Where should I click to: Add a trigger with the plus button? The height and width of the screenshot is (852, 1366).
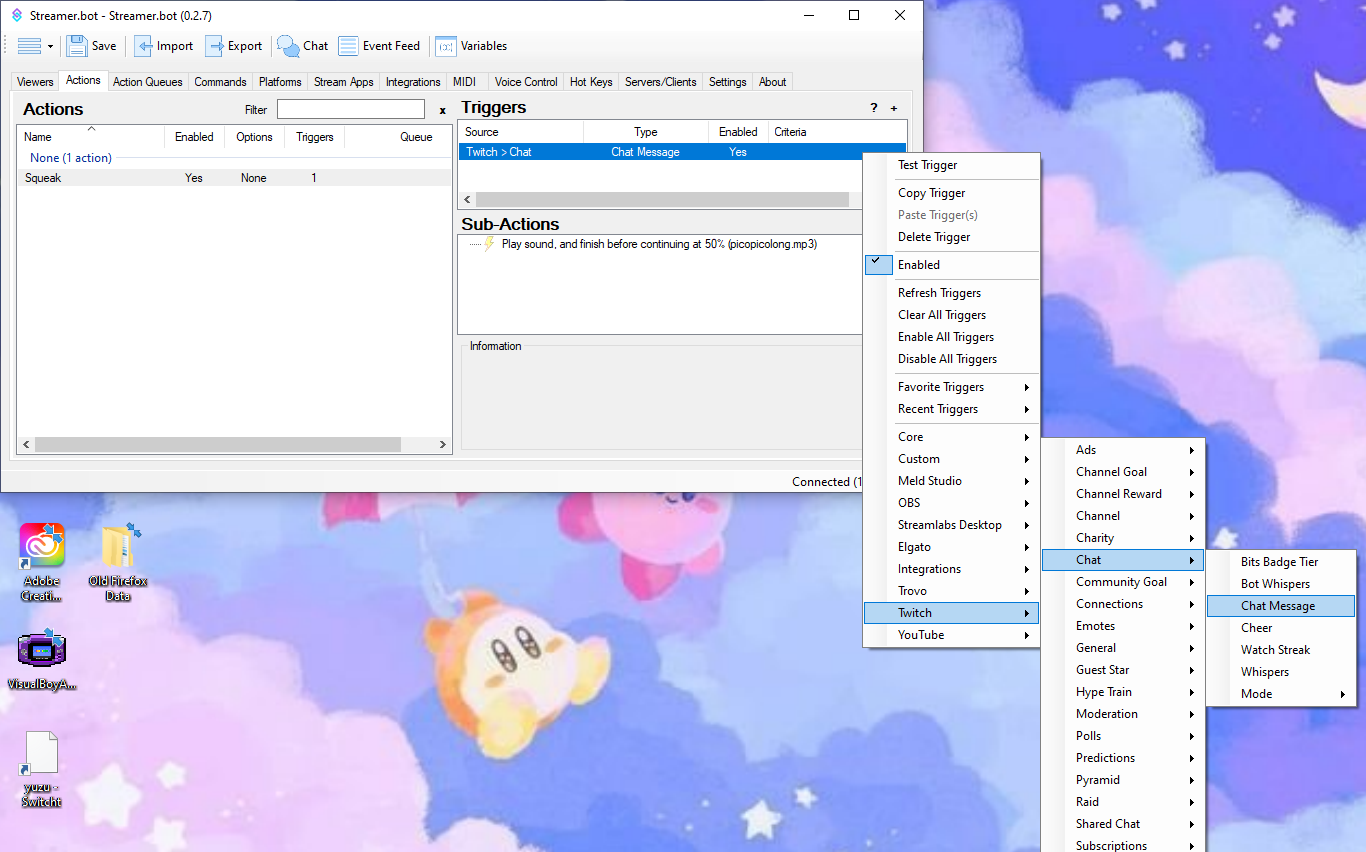894,108
